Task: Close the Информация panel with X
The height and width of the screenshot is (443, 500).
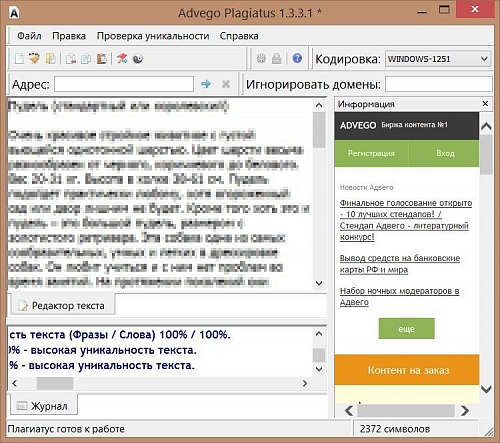Action: click(485, 104)
